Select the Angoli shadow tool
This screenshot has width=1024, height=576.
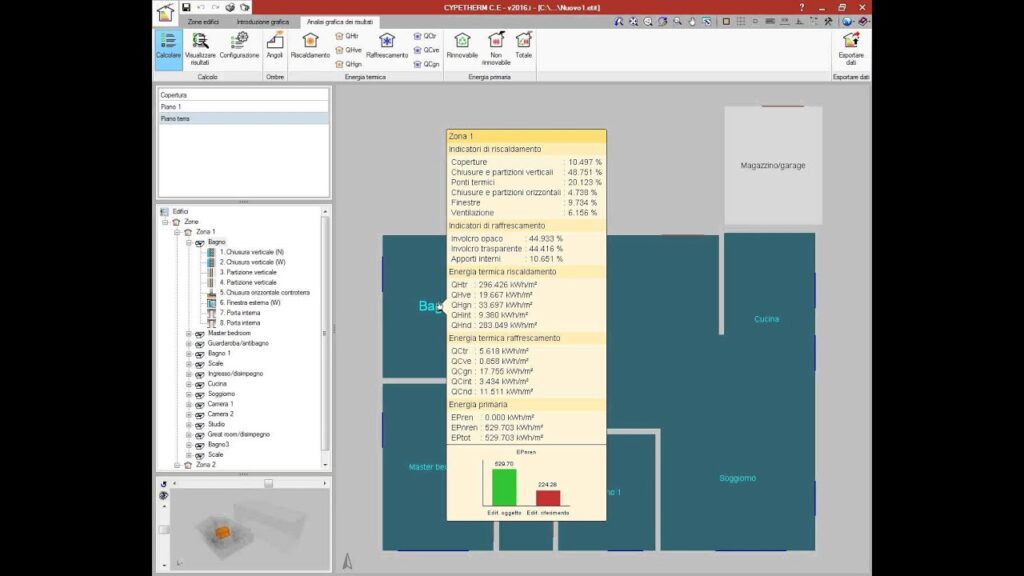(275, 47)
